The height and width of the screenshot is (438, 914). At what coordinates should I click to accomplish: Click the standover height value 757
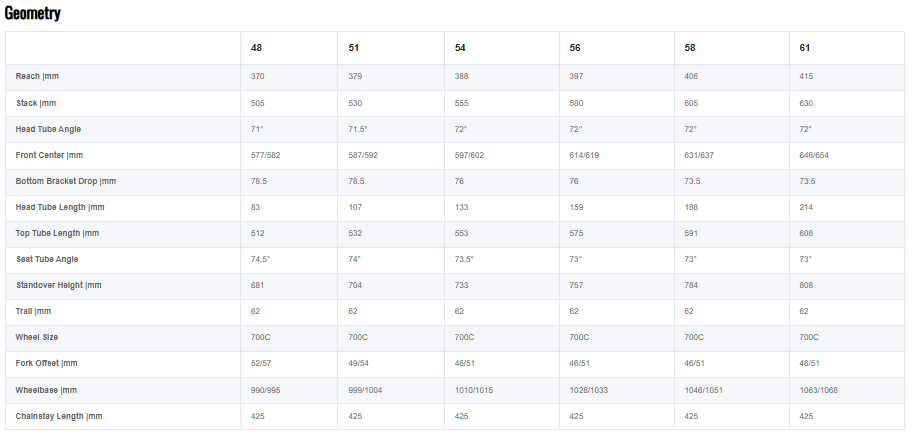[578, 285]
